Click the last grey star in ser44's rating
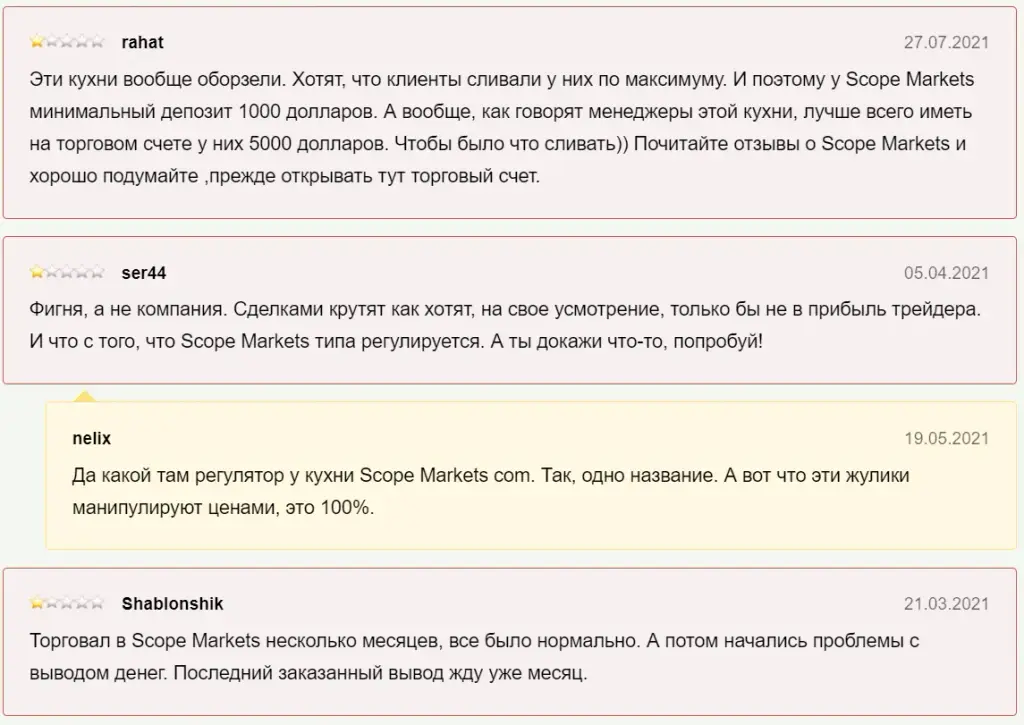The width and height of the screenshot is (1024, 725). point(97,272)
